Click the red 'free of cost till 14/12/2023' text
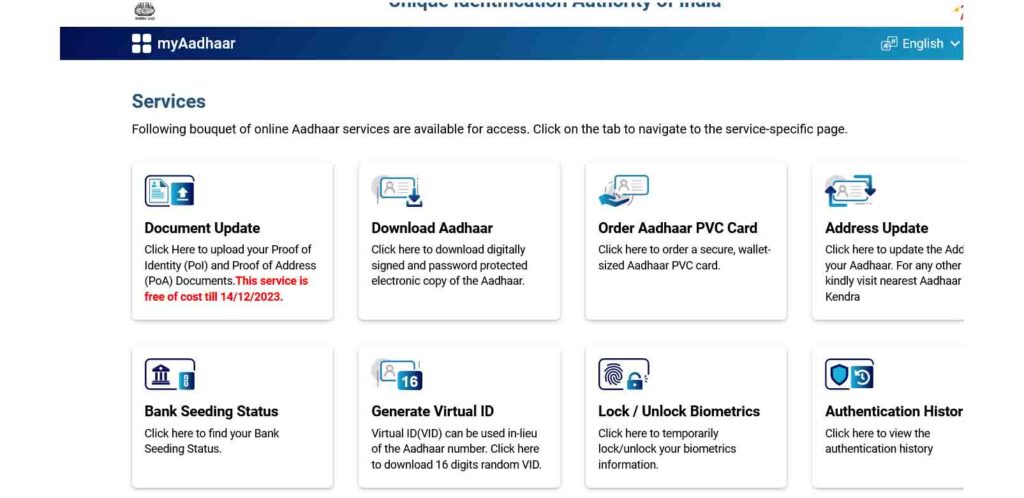The image size is (1024, 498). click(226, 289)
